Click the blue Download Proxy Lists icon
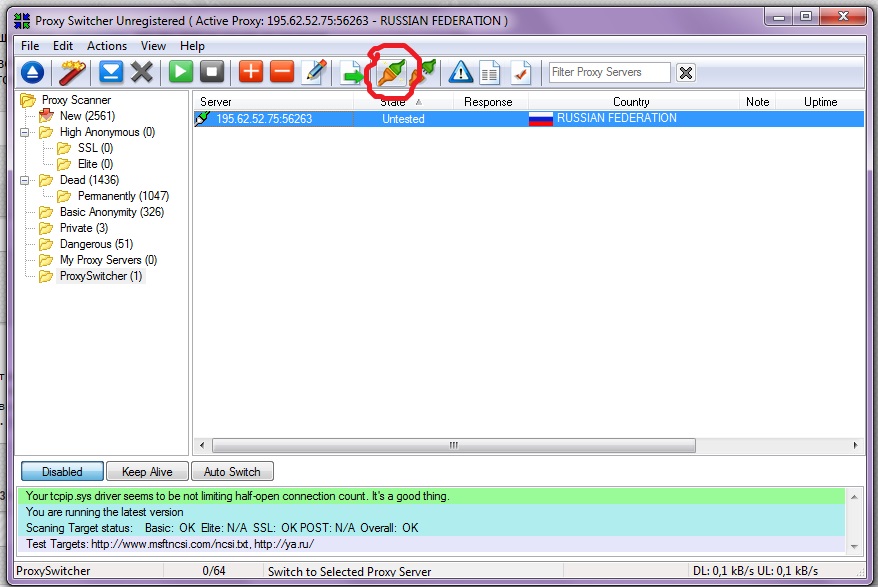The image size is (878, 587). 111,72
